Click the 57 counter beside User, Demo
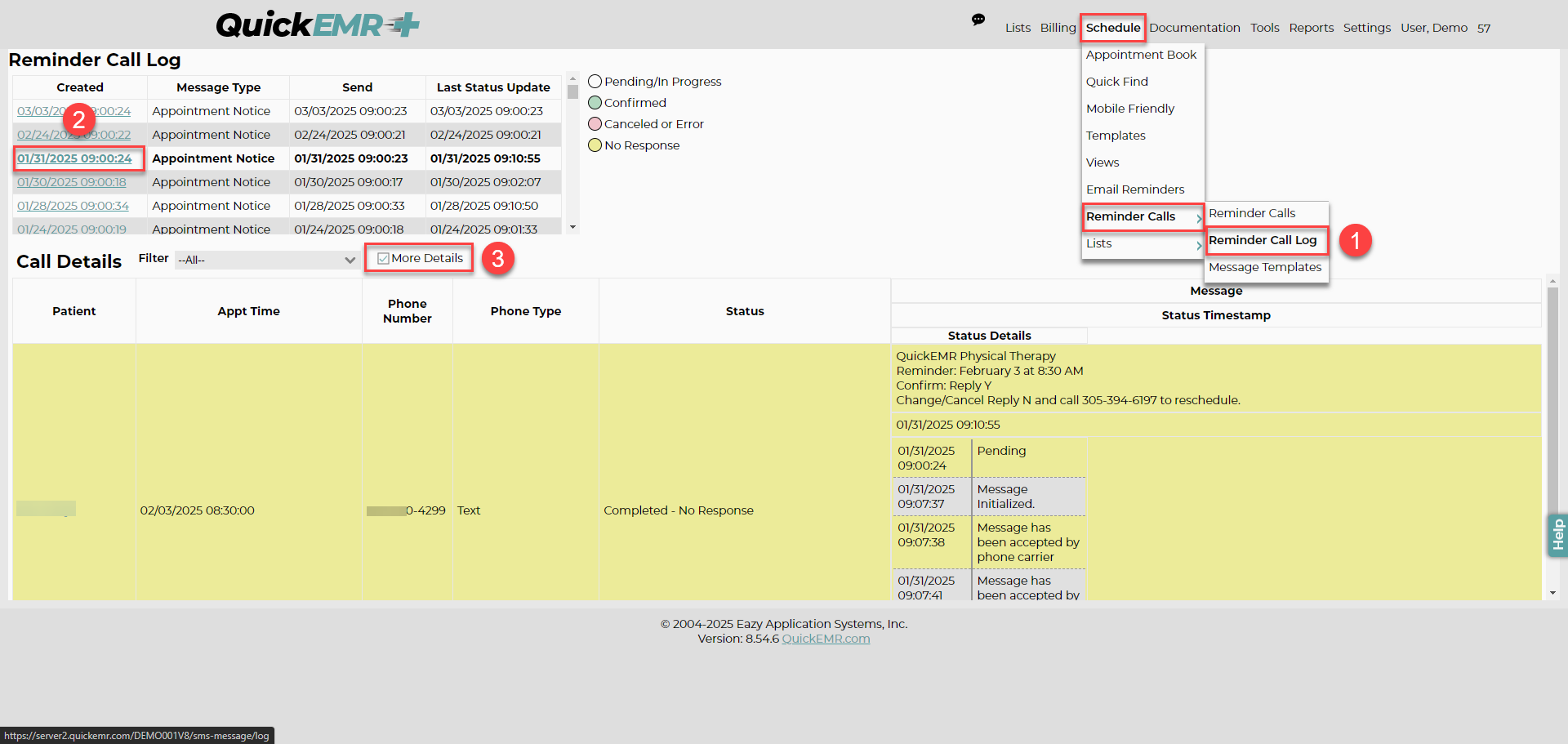Viewport: 1568px width, 744px height. tap(1484, 29)
